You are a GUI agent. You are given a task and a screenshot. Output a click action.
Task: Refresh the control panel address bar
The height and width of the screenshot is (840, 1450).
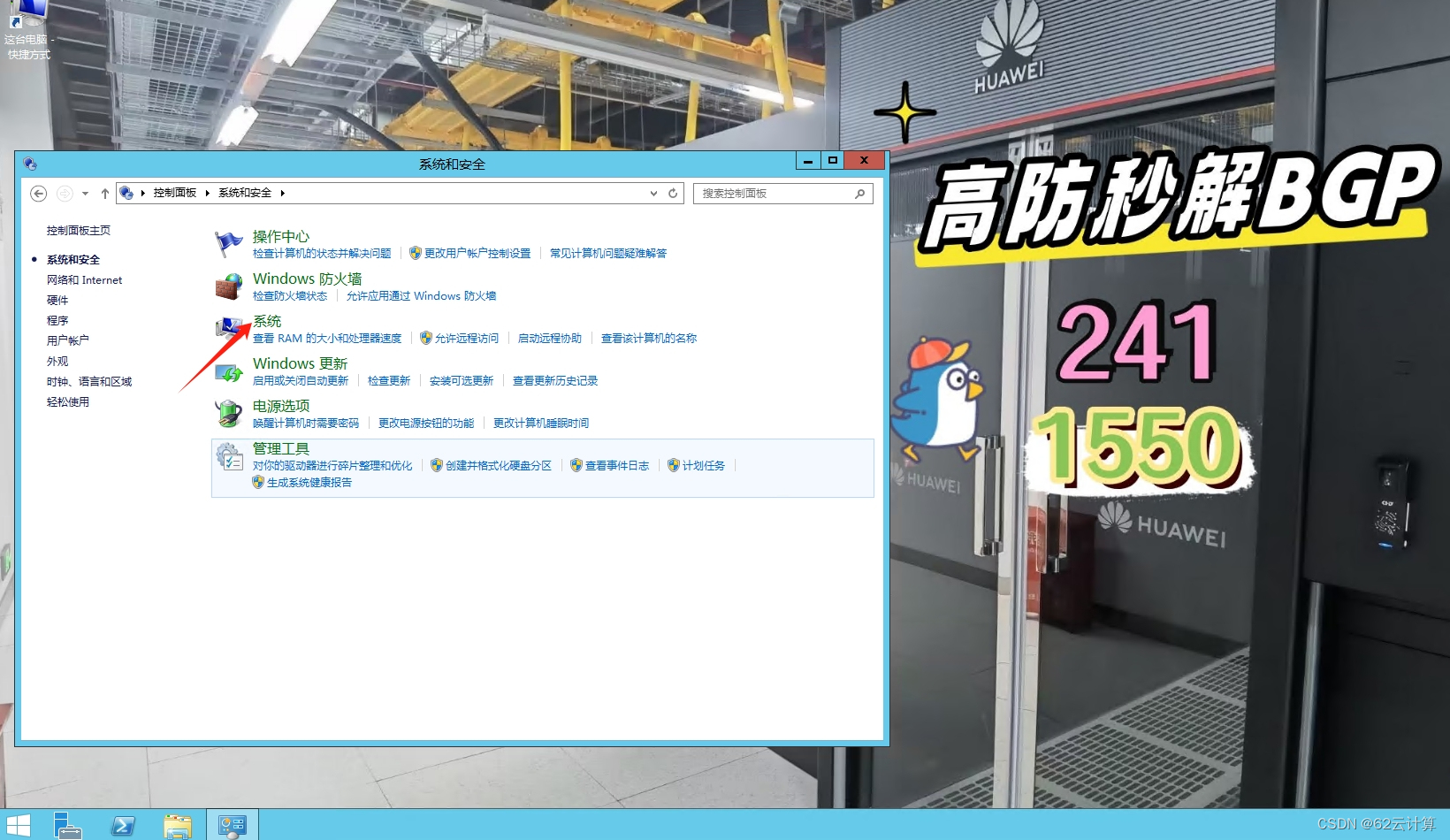click(673, 193)
